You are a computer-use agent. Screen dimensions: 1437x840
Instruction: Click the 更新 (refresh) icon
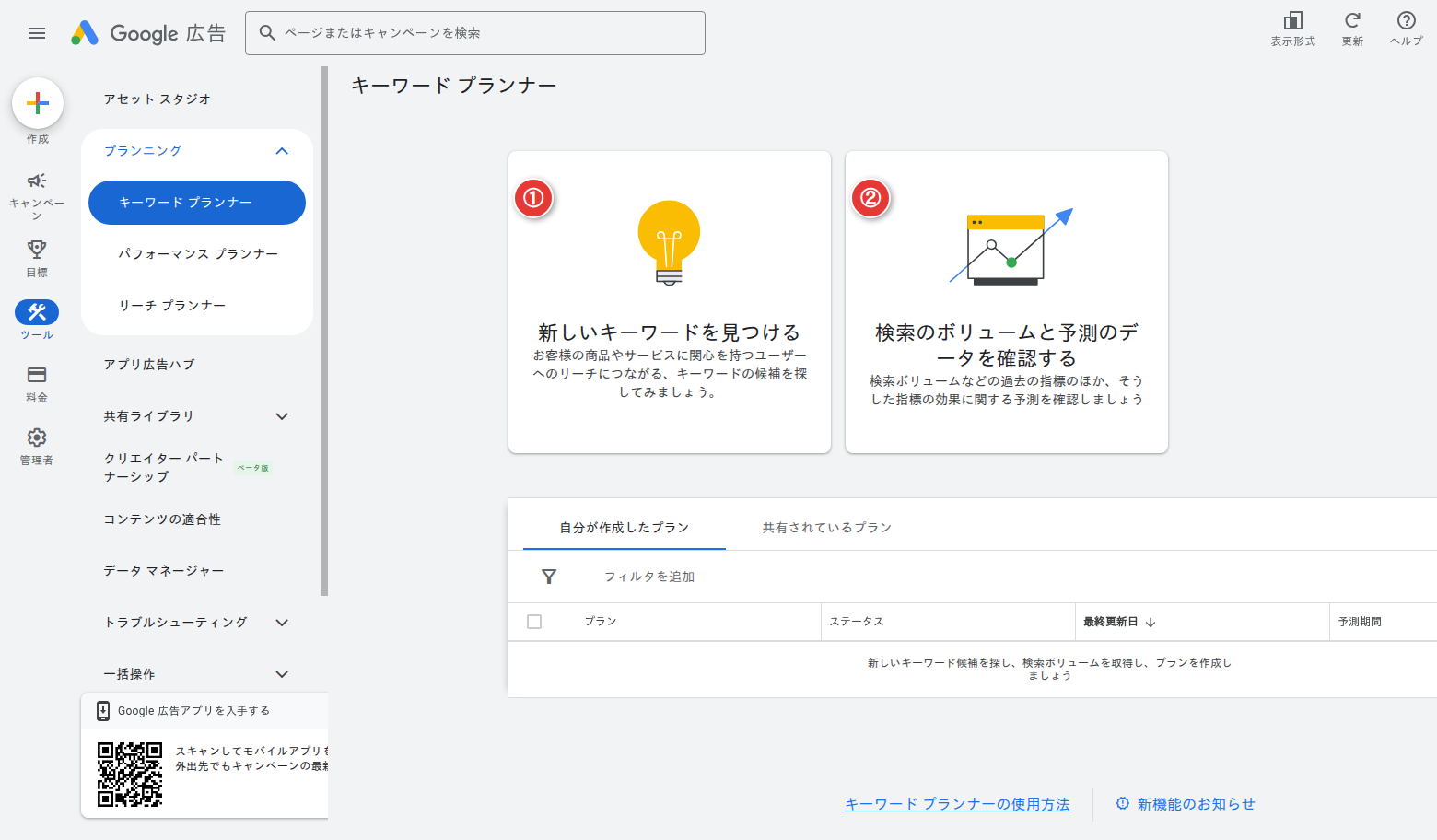click(1351, 20)
